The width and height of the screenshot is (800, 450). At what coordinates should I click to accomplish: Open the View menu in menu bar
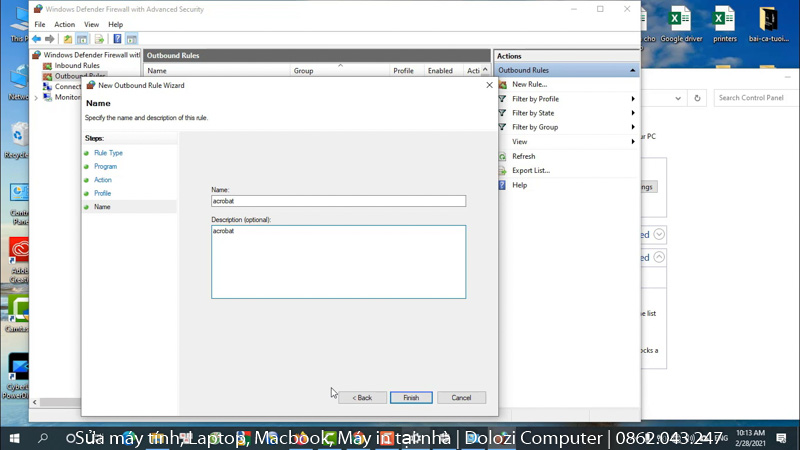click(x=91, y=24)
